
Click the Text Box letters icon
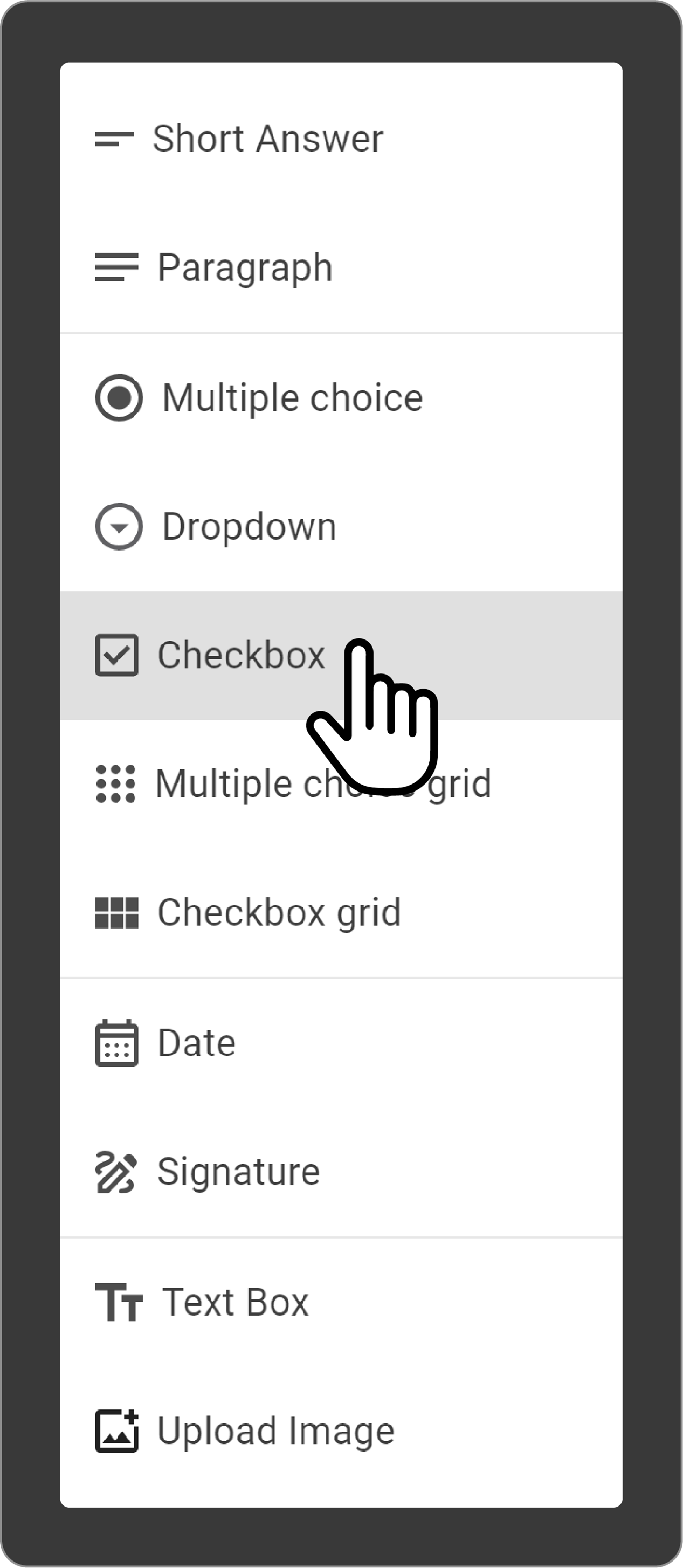(119, 1302)
